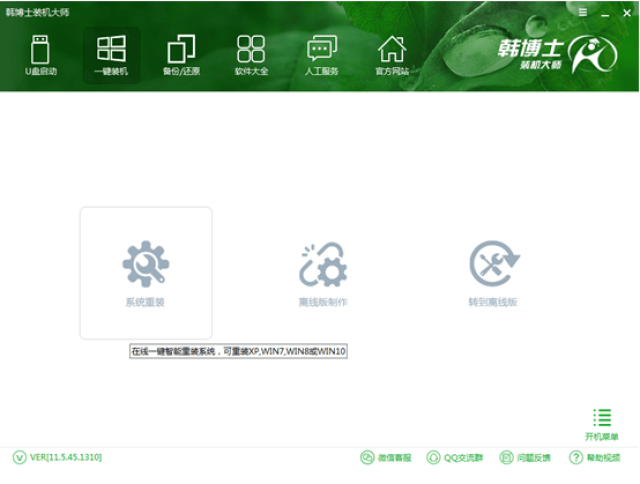Close the 韩博士装机大师 window

(x=627, y=13)
